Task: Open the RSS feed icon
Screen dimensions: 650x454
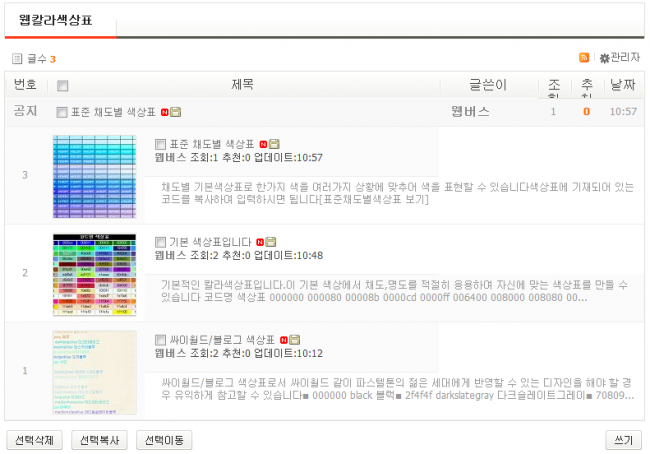Action: coord(584,58)
